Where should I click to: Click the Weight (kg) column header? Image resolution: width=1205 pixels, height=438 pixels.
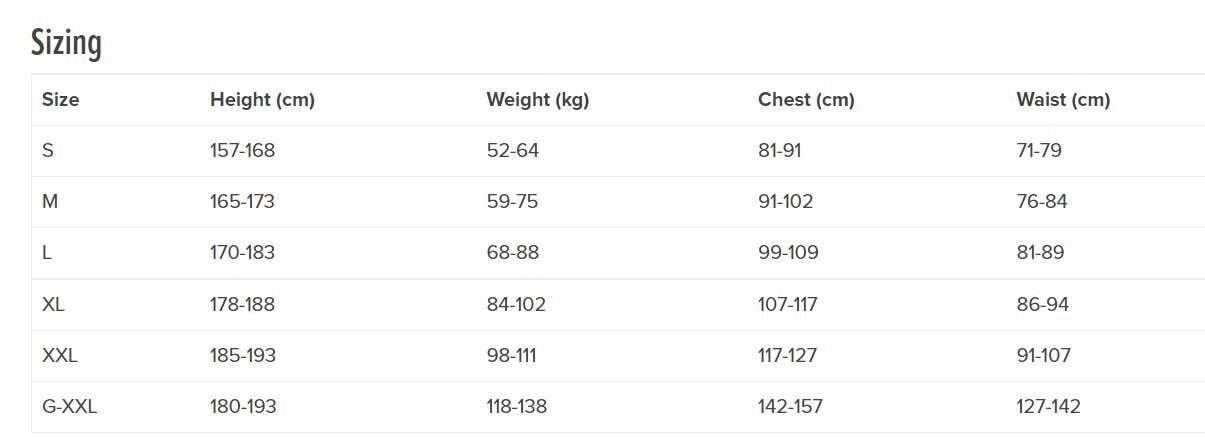[538, 100]
